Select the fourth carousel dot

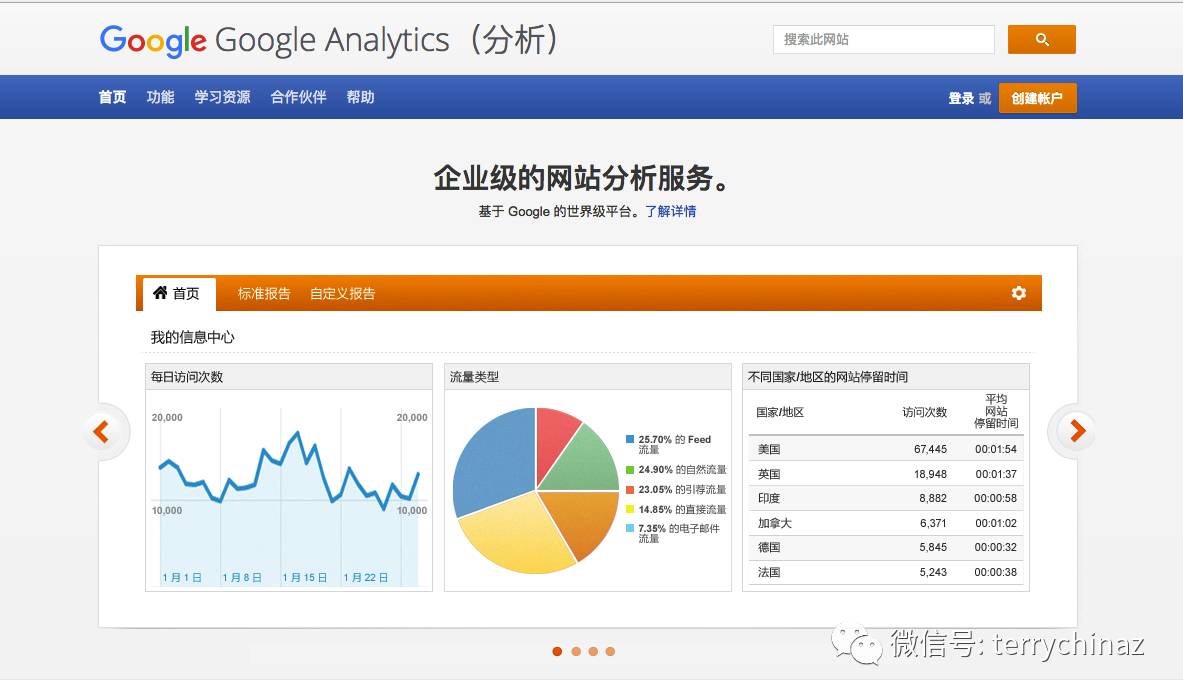pos(610,651)
